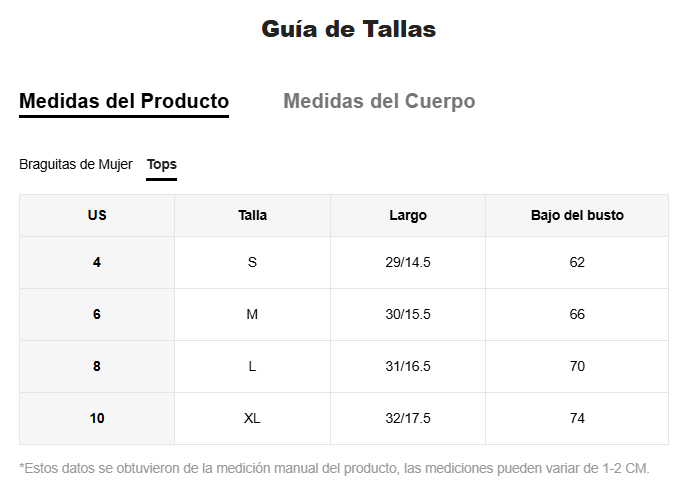Select US size 6 row cell
Viewport: 684px width, 488px height.
[x=97, y=314]
